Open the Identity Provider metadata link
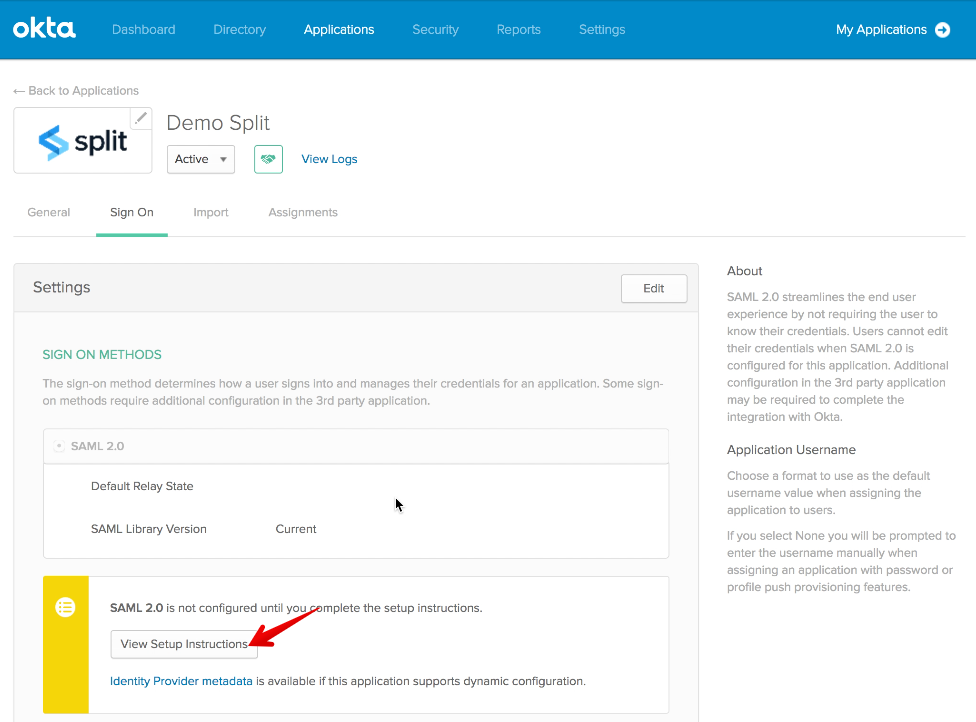The height and width of the screenshot is (722, 976). (181, 681)
